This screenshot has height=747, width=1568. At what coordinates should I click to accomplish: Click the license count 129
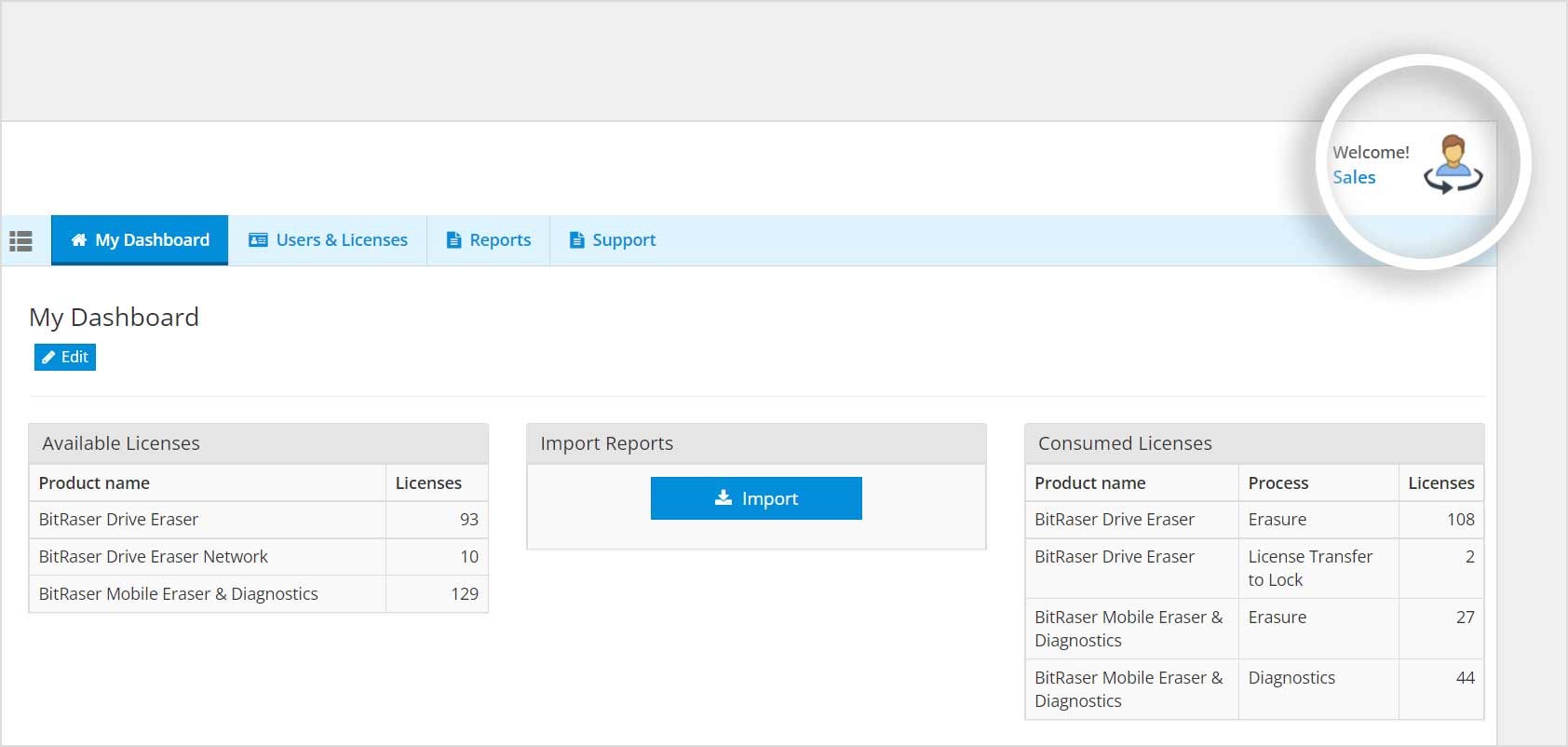[465, 593]
